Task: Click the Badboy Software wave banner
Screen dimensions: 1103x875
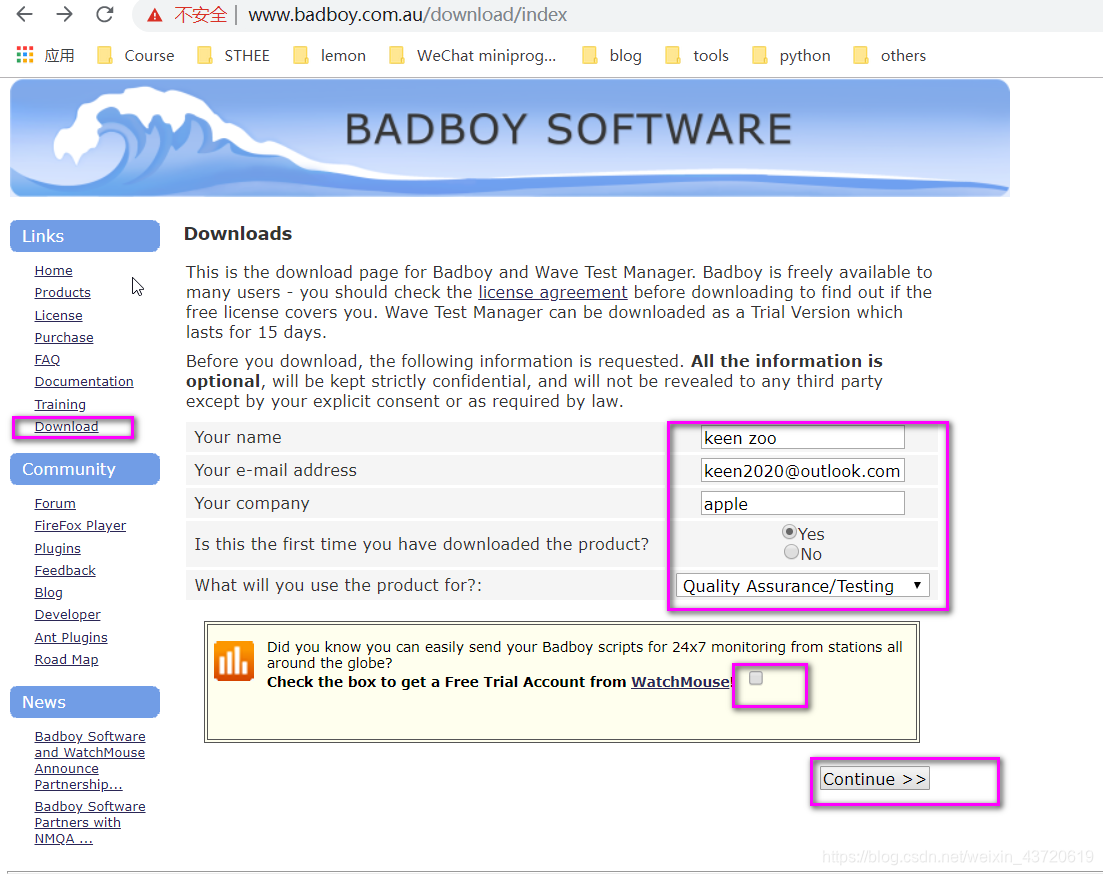Action: 510,138
